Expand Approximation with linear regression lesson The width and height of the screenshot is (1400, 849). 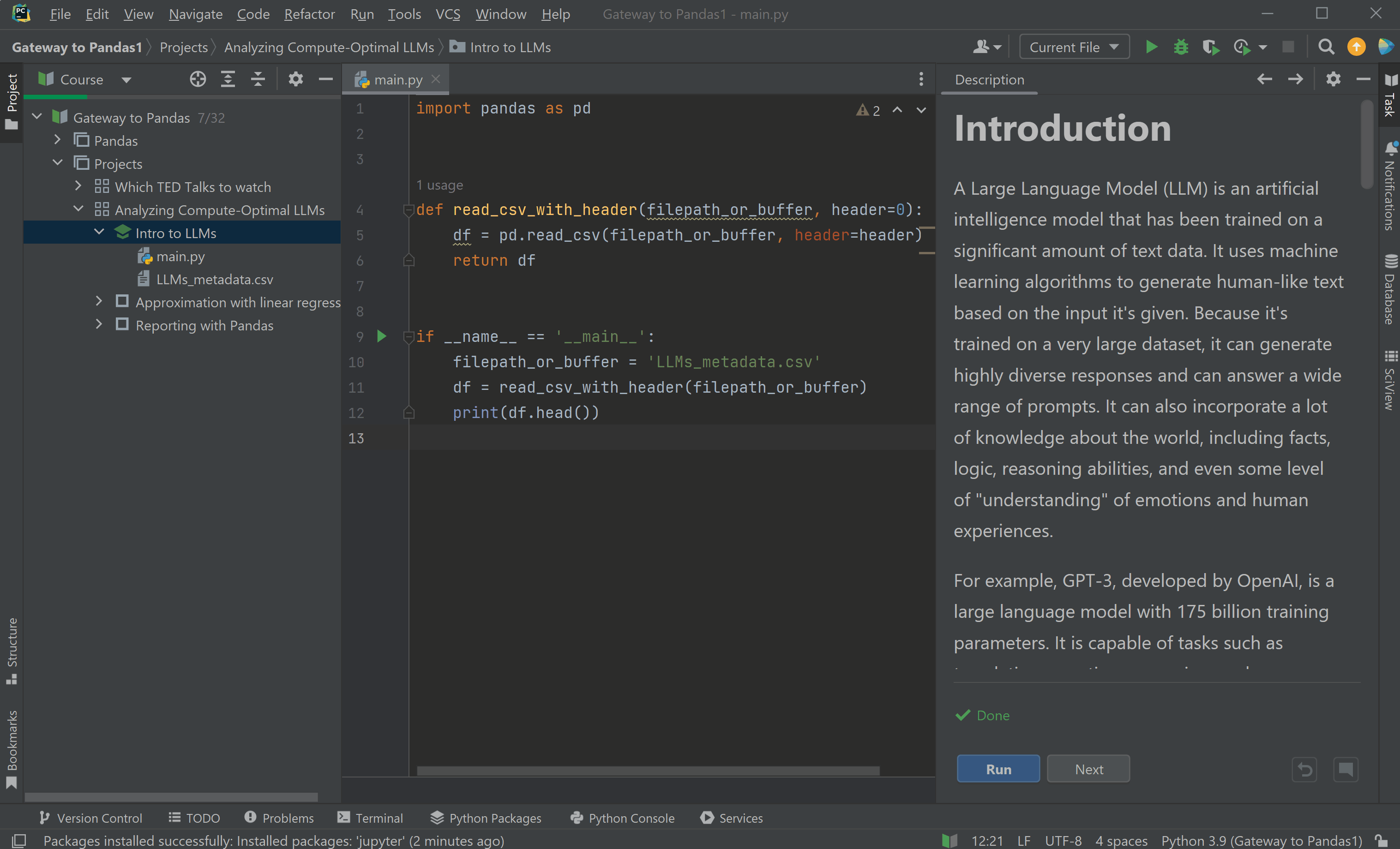click(x=99, y=302)
